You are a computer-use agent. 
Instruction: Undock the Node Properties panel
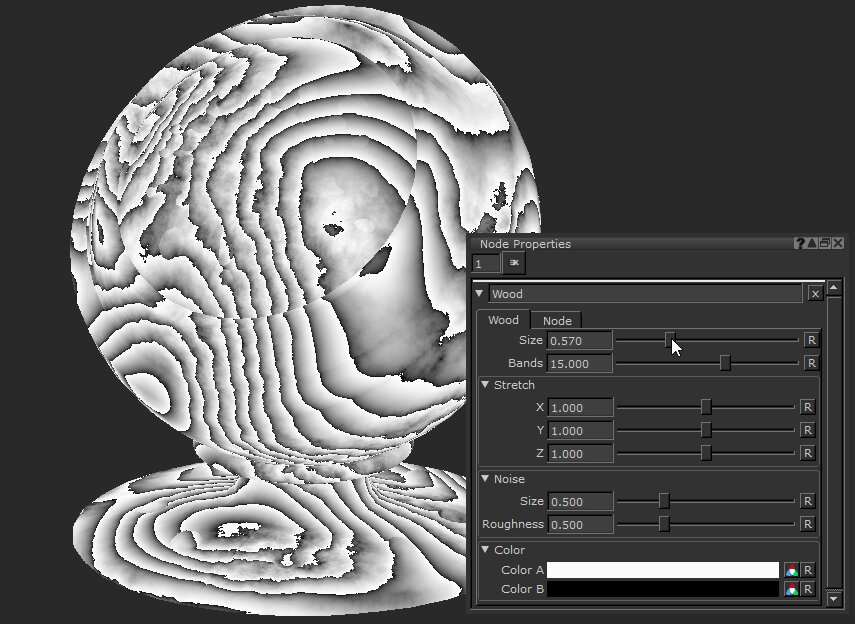pos(824,243)
